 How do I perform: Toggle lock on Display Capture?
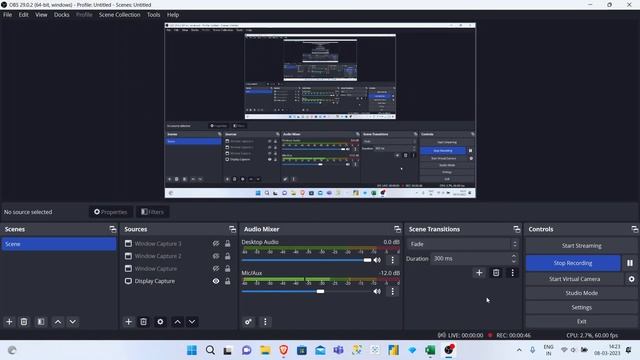[x=228, y=281]
